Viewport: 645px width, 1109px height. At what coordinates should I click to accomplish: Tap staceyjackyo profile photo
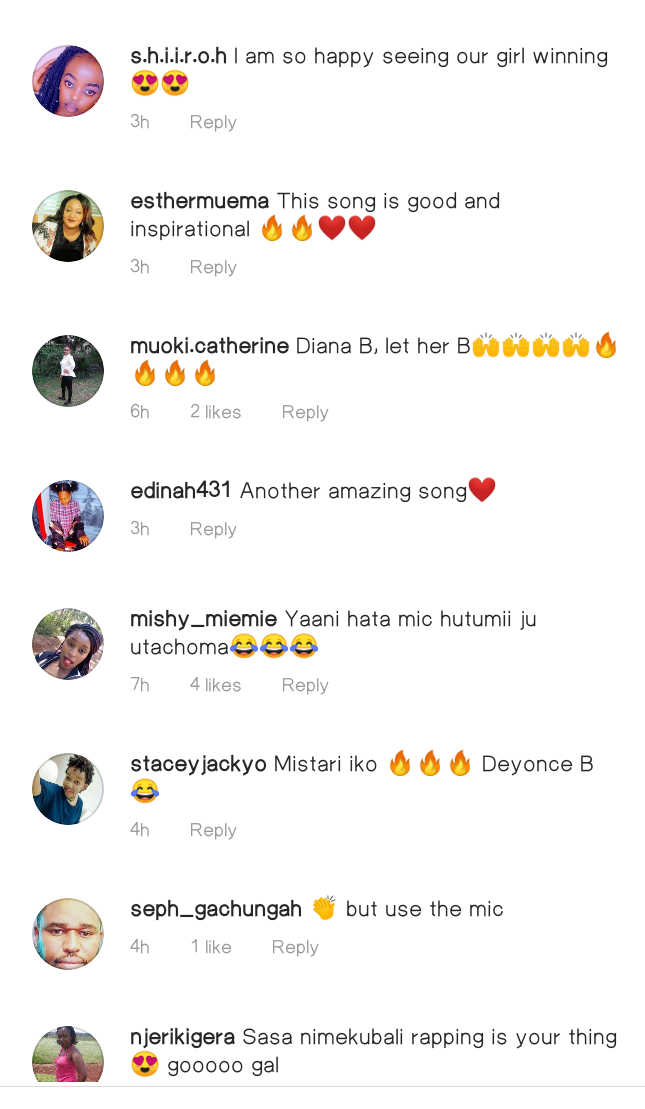tap(68, 789)
